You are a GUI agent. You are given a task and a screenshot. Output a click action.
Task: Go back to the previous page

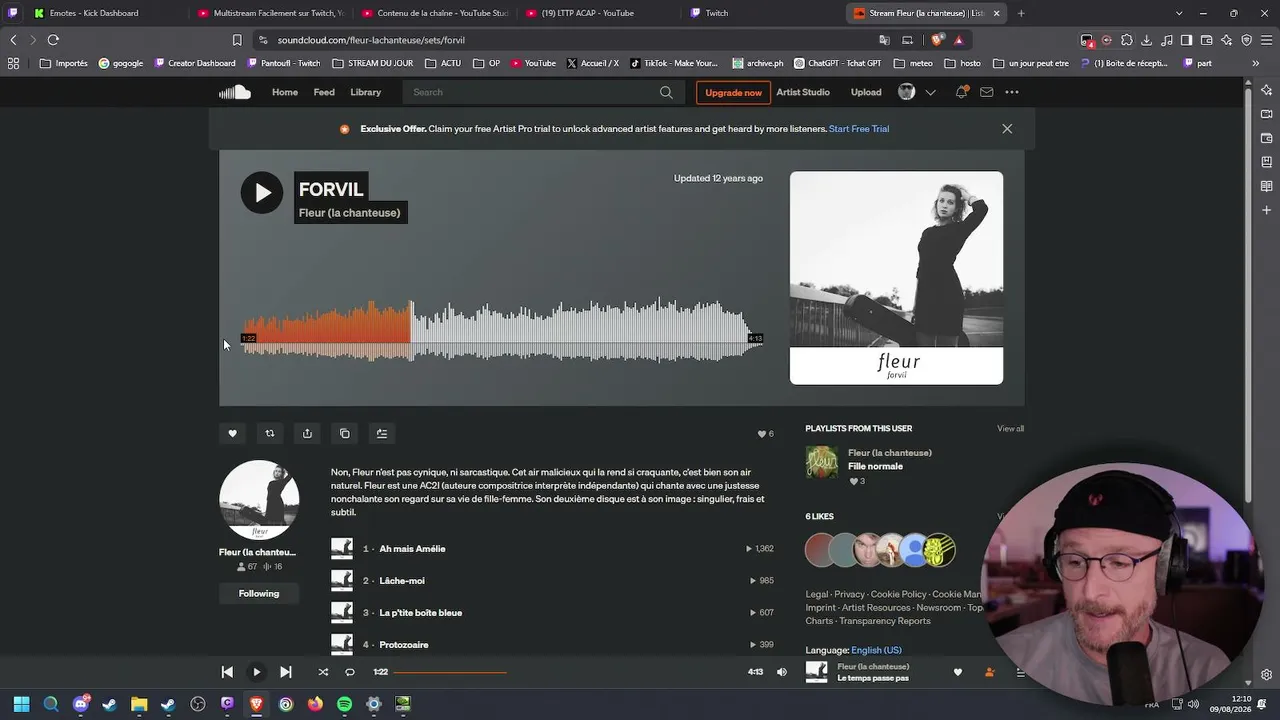13,40
